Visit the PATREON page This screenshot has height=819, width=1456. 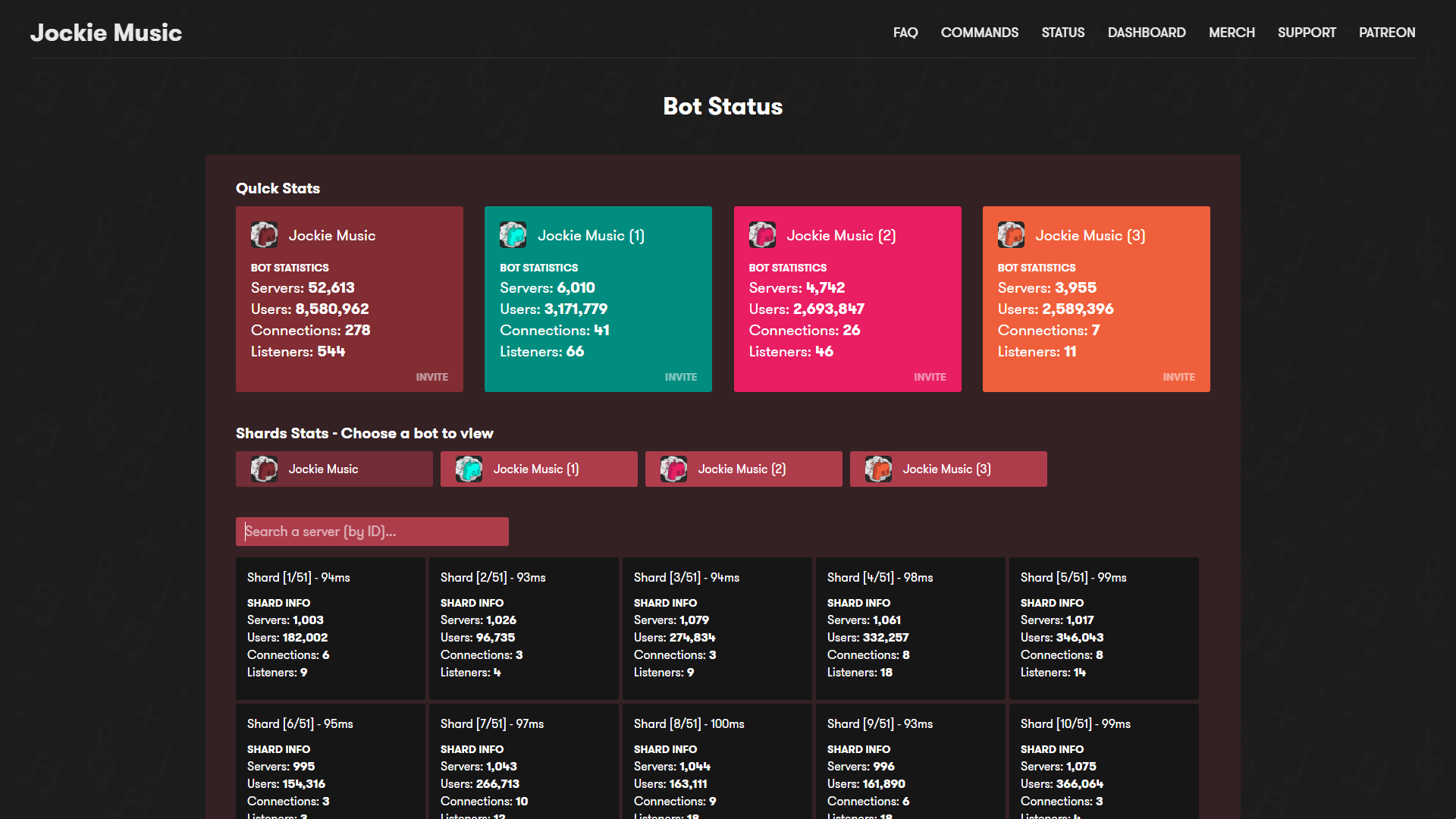click(1387, 33)
